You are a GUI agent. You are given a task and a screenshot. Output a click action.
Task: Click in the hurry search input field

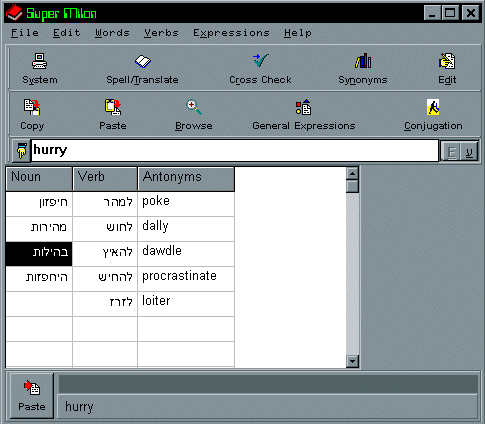(x=235, y=151)
